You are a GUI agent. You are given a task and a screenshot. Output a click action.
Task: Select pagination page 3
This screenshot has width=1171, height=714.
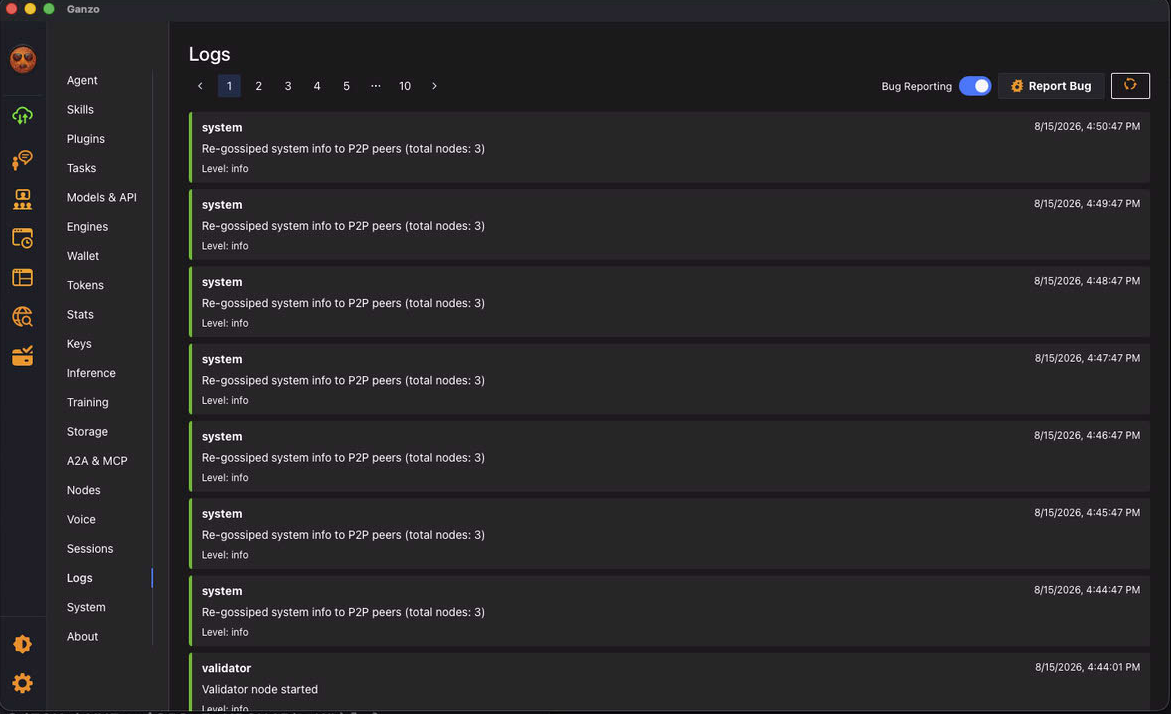(288, 86)
